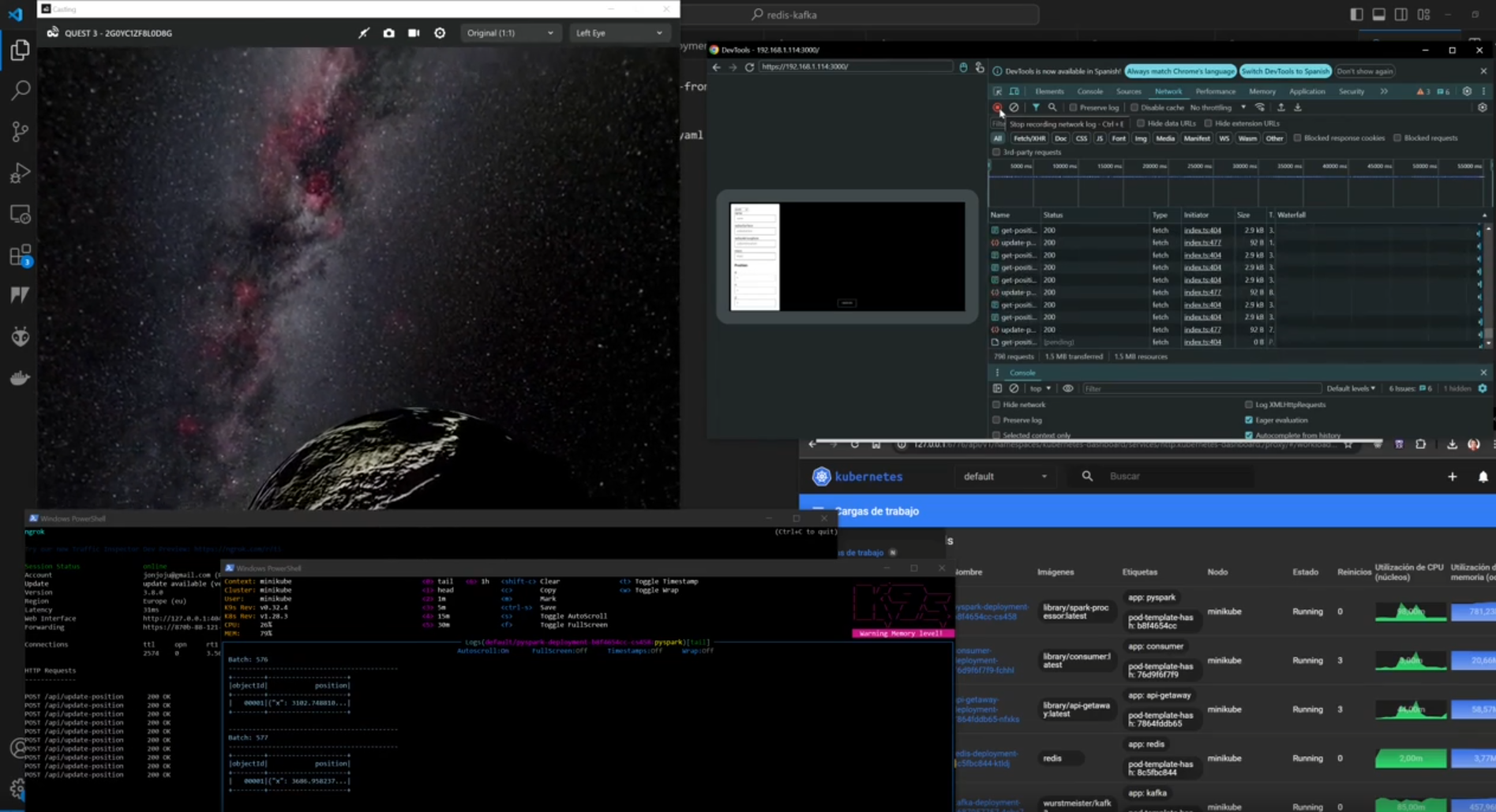Enable the Preserve log checkbox in Network
The image size is (1496, 812).
(x=1073, y=107)
